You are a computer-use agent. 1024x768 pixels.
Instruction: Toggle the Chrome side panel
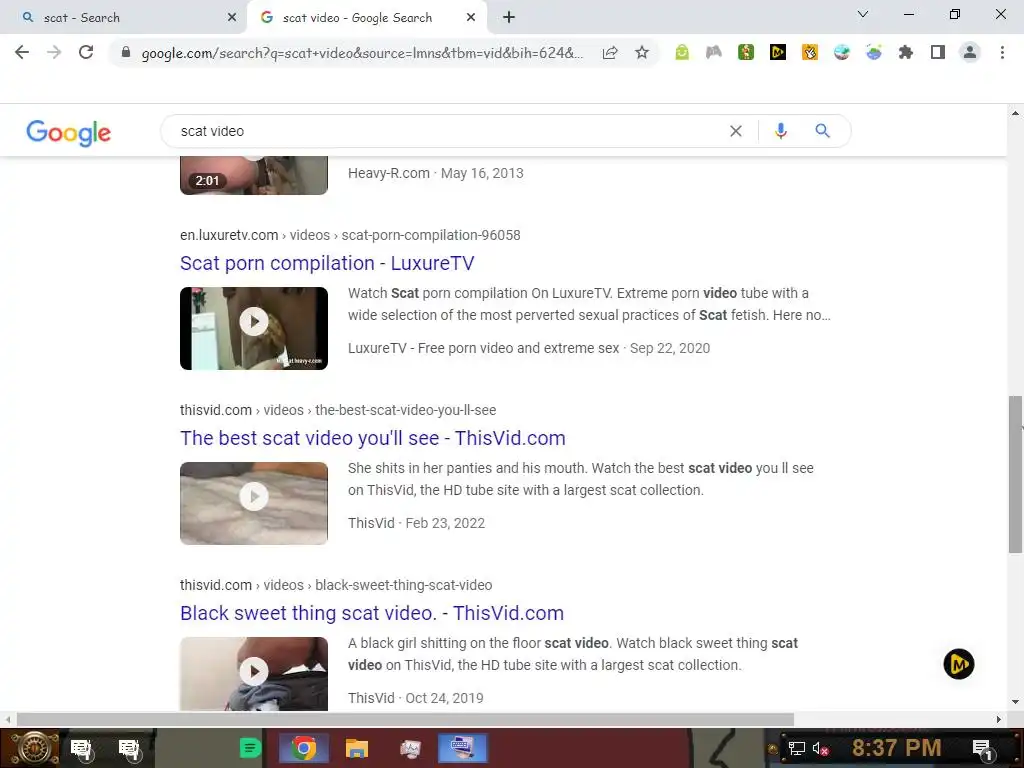(938, 52)
